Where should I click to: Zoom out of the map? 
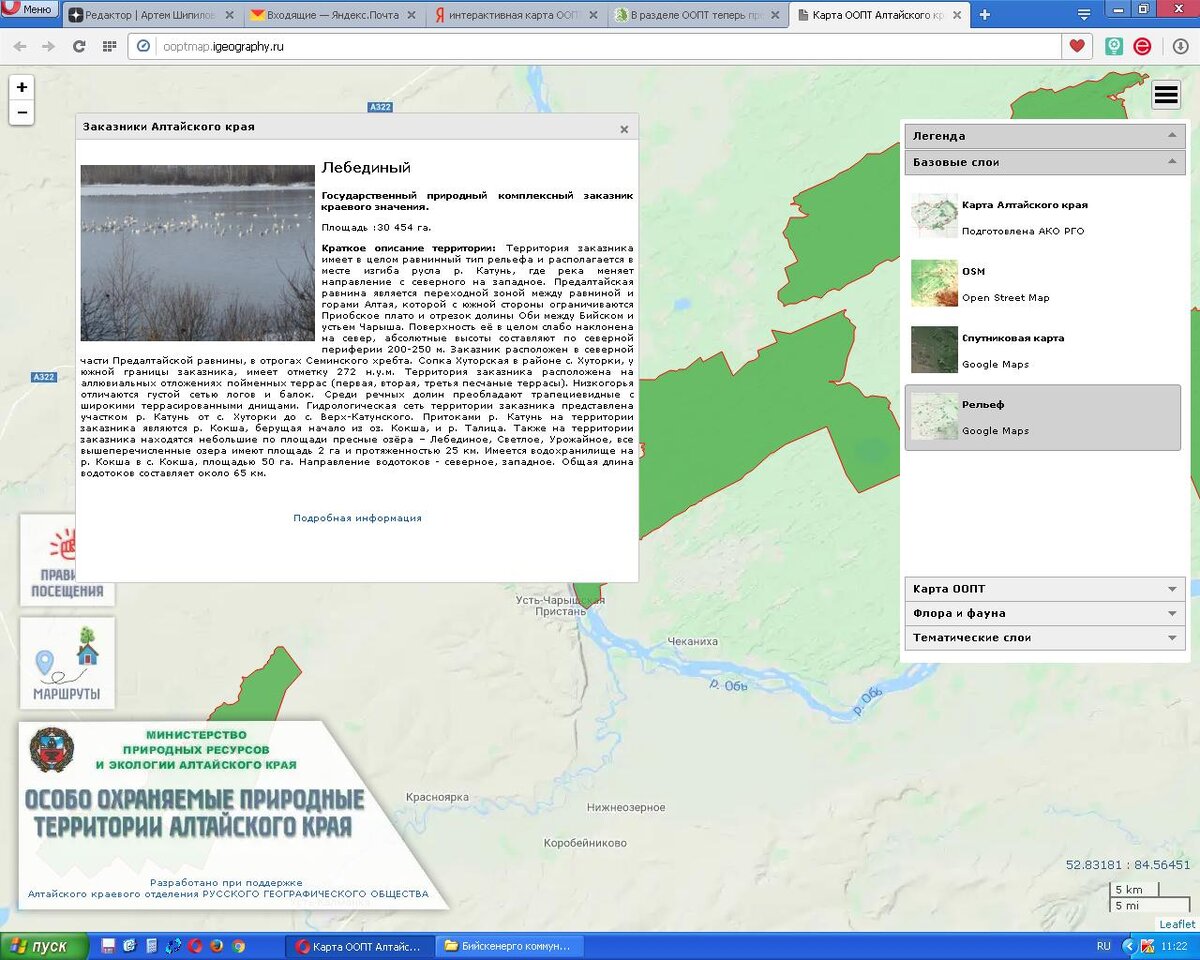(22, 112)
